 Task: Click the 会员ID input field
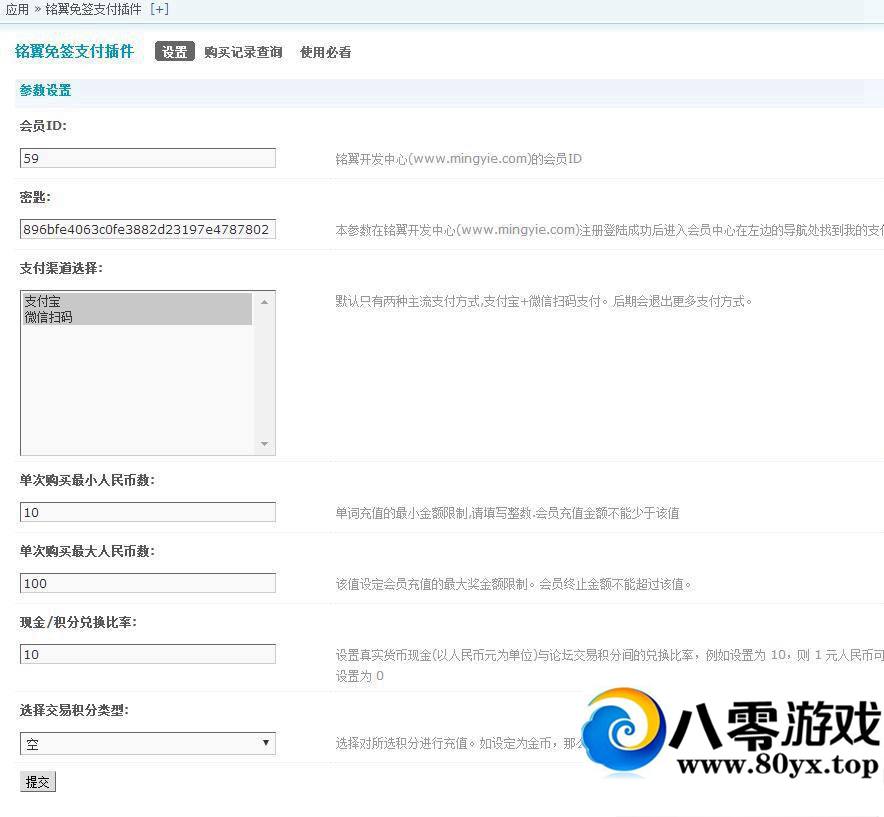pyautogui.click(x=148, y=157)
